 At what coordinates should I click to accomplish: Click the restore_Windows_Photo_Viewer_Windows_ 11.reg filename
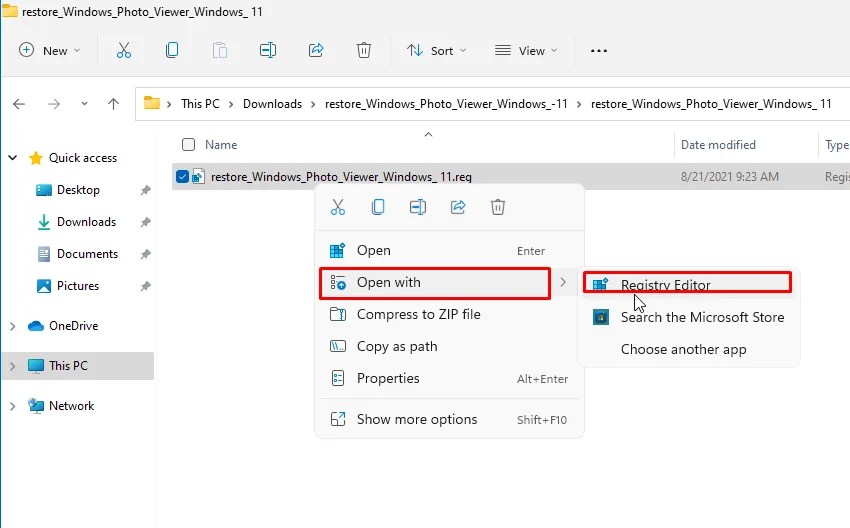[x=341, y=177]
